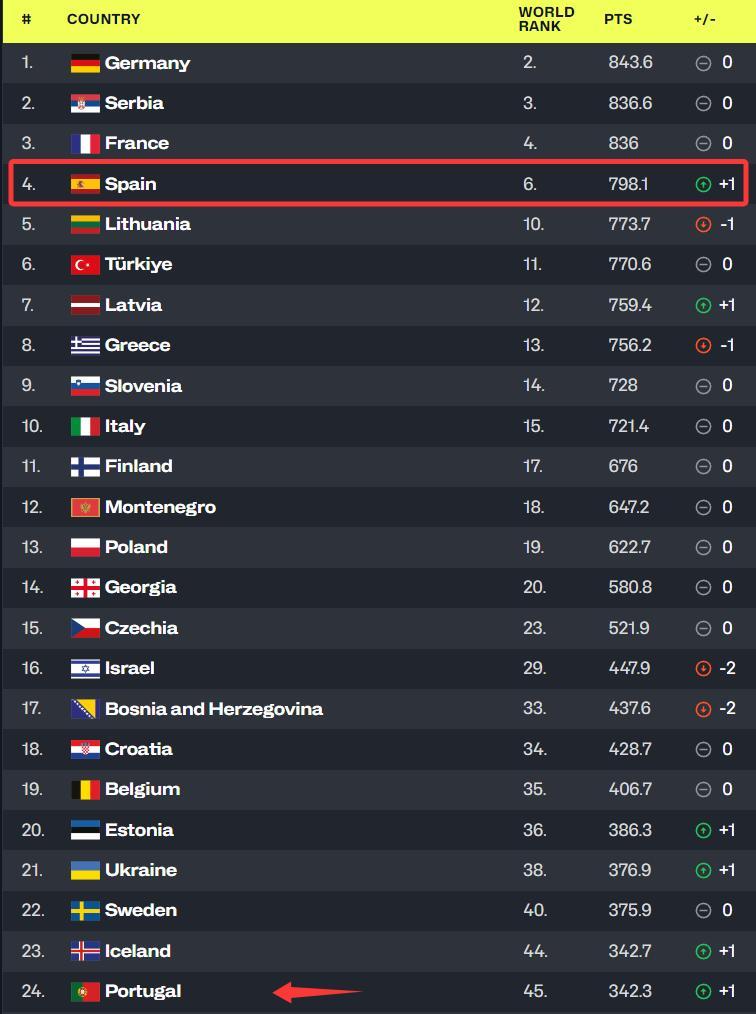756x1014 pixels.
Task: Click the Greece flag icon
Action: [x=85, y=345]
